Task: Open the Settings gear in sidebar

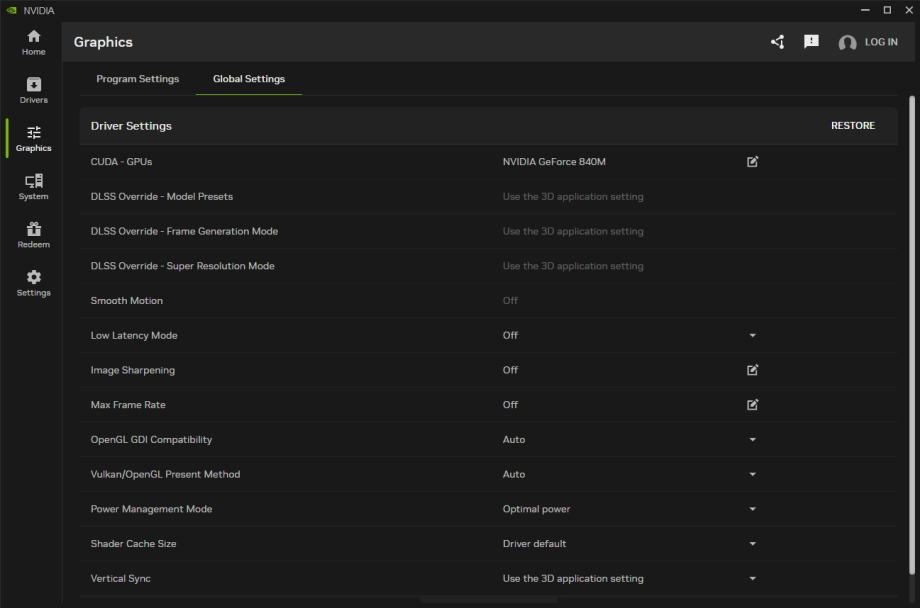Action: 33,282
